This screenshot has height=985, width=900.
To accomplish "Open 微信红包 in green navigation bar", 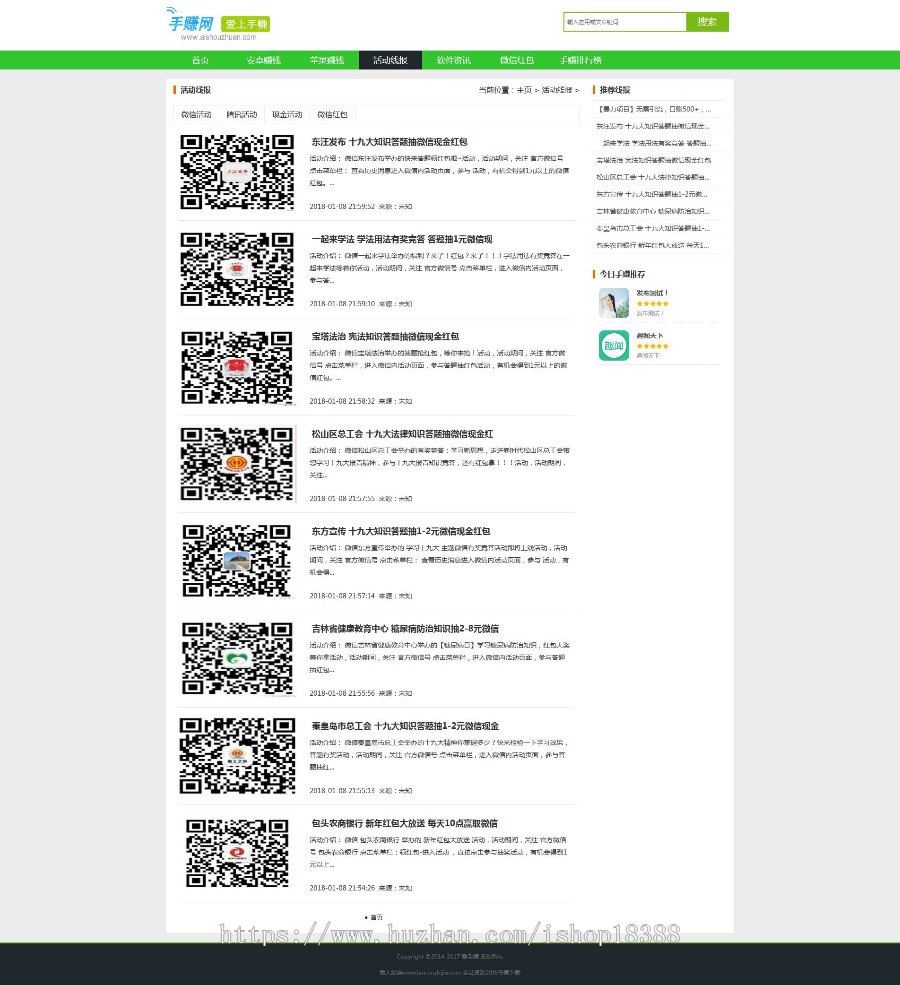I will point(516,60).
